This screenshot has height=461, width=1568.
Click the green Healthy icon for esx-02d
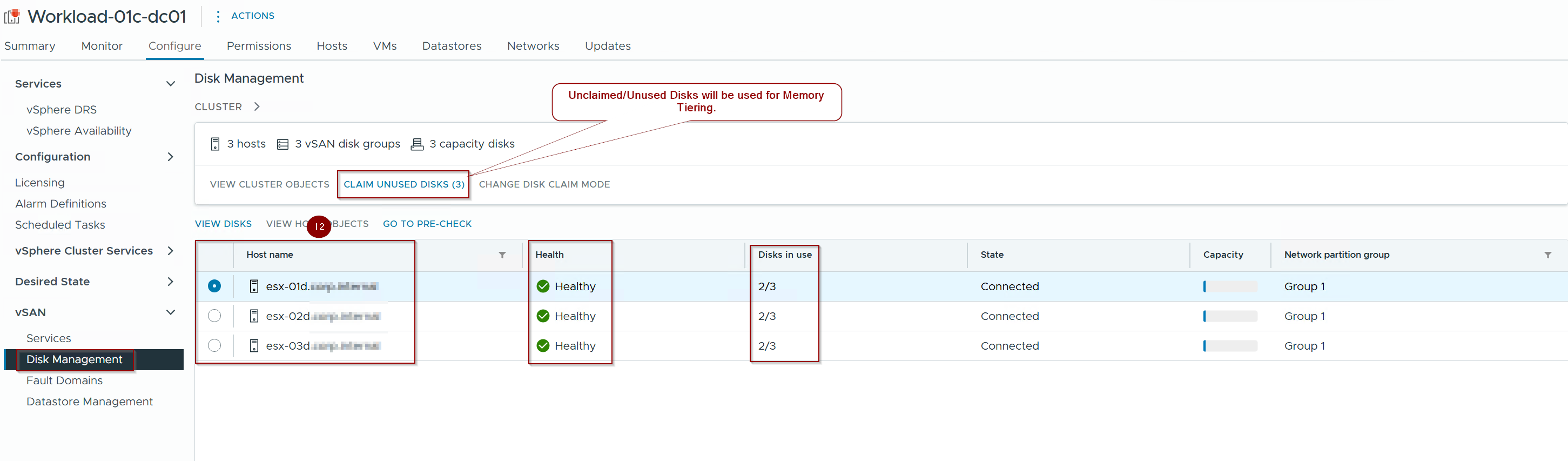tap(543, 316)
